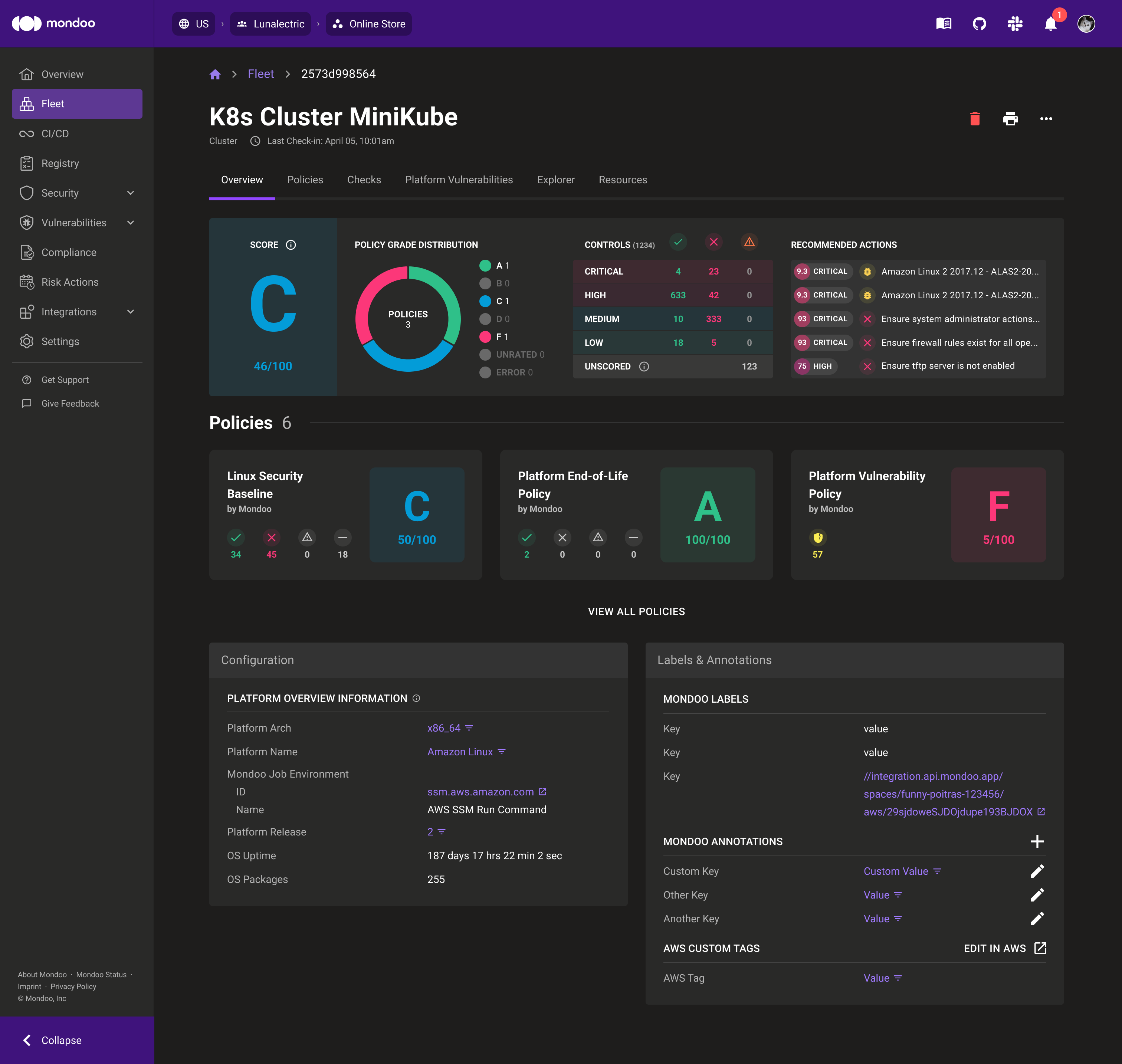Click the pink F legend dot
This screenshot has height=1064, width=1122.
(x=485, y=337)
